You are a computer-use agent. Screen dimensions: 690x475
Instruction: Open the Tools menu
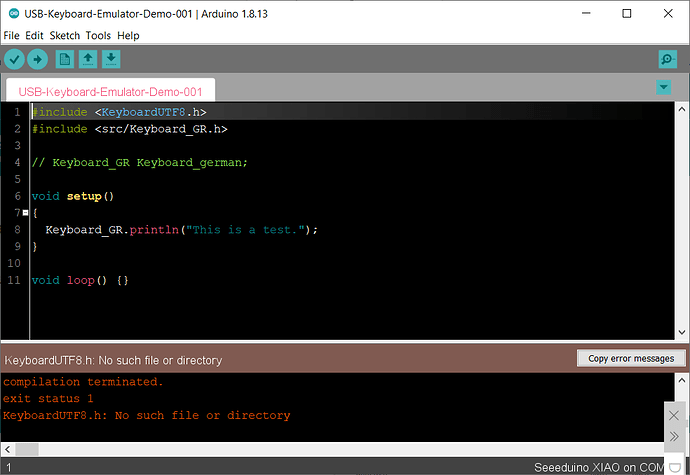coord(98,36)
